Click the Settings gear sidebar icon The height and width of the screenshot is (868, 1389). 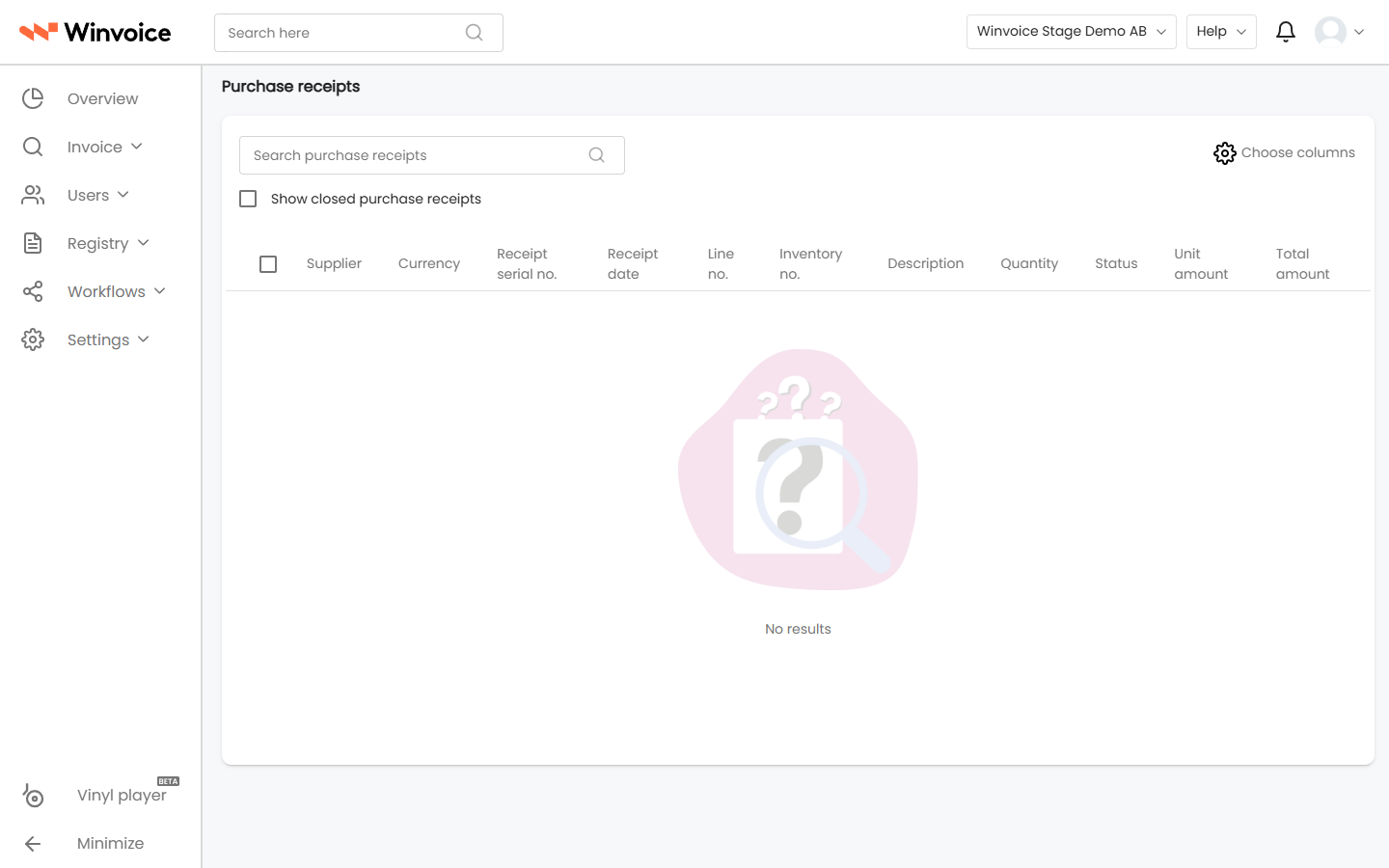coord(33,339)
